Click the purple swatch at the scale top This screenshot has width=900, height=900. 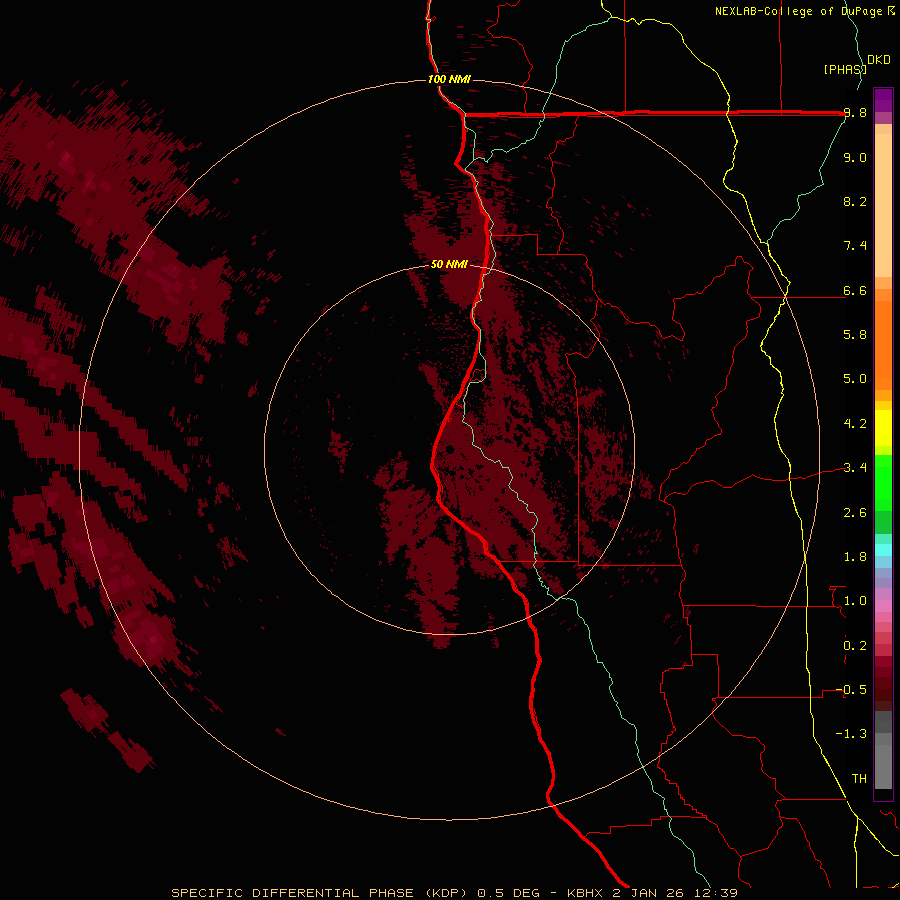coord(883,100)
